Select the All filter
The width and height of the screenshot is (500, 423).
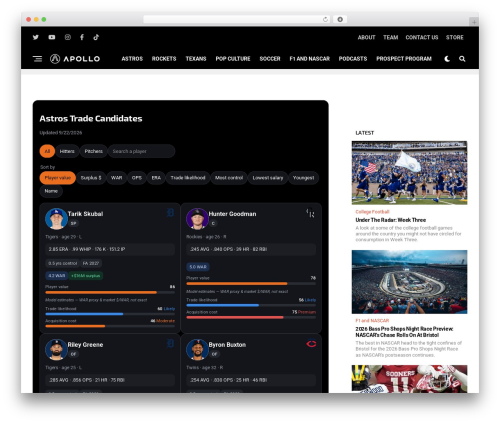pyautogui.click(x=47, y=151)
